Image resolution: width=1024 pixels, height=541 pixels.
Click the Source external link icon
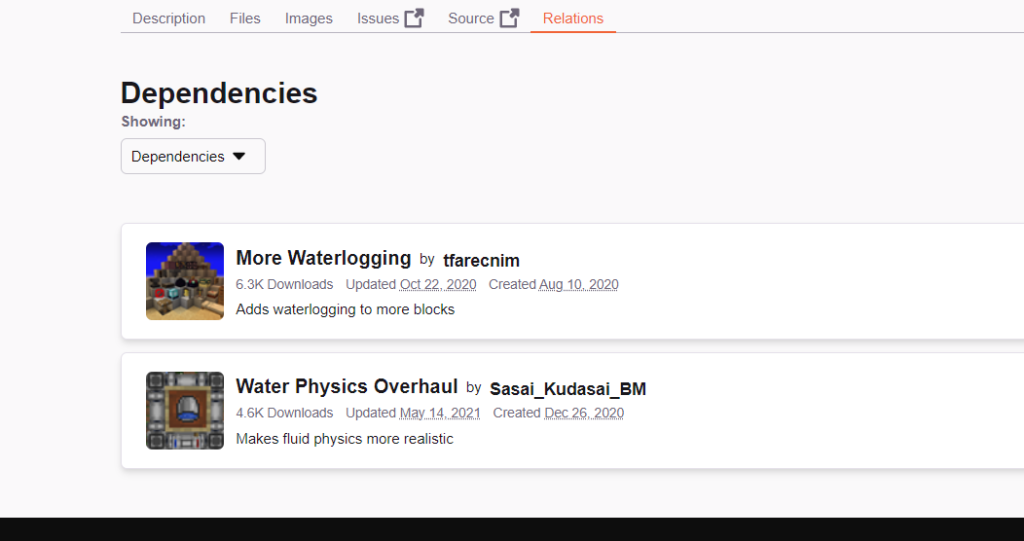pos(509,18)
